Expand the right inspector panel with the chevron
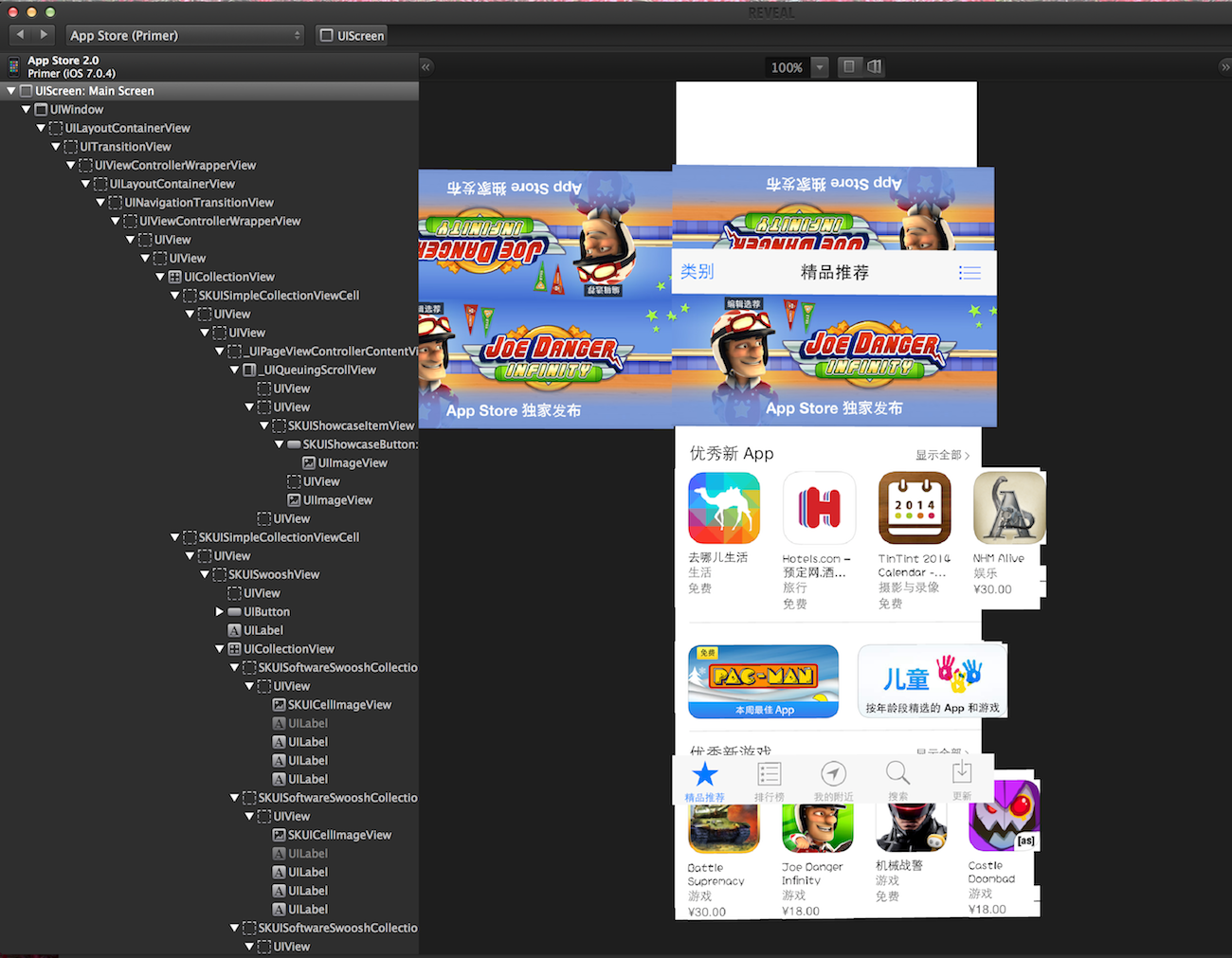1232x958 pixels. tap(1224, 66)
